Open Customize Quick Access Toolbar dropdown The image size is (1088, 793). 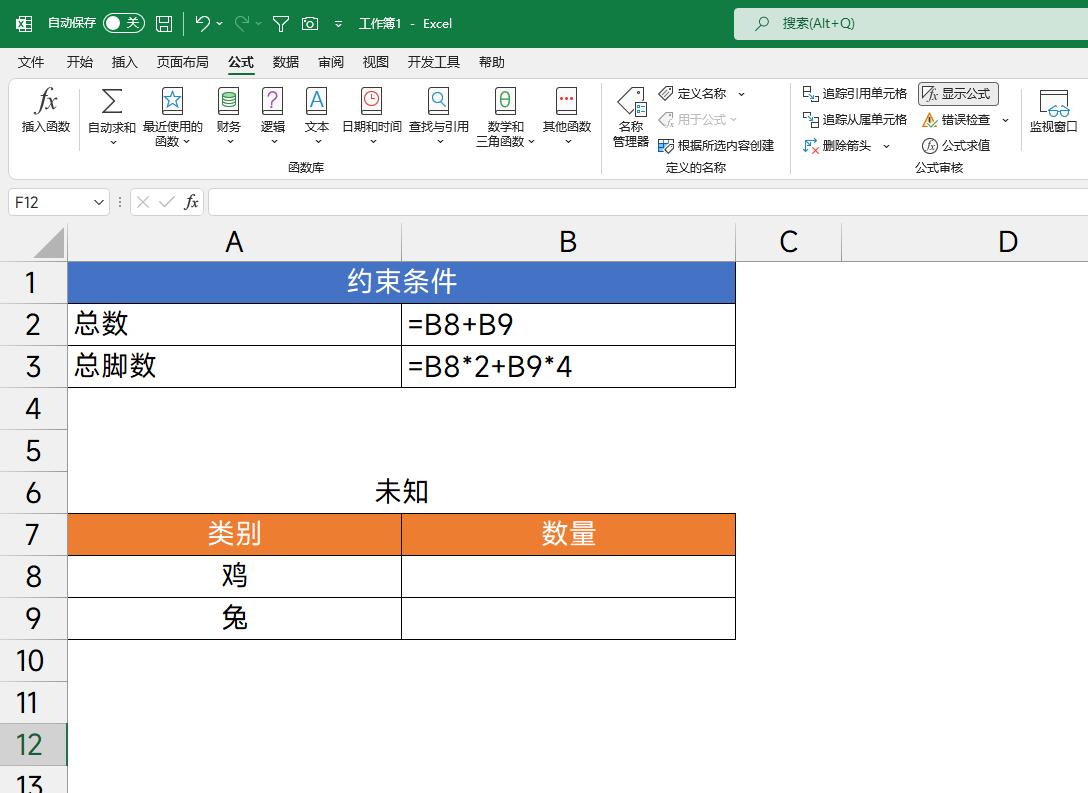tap(338, 24)
